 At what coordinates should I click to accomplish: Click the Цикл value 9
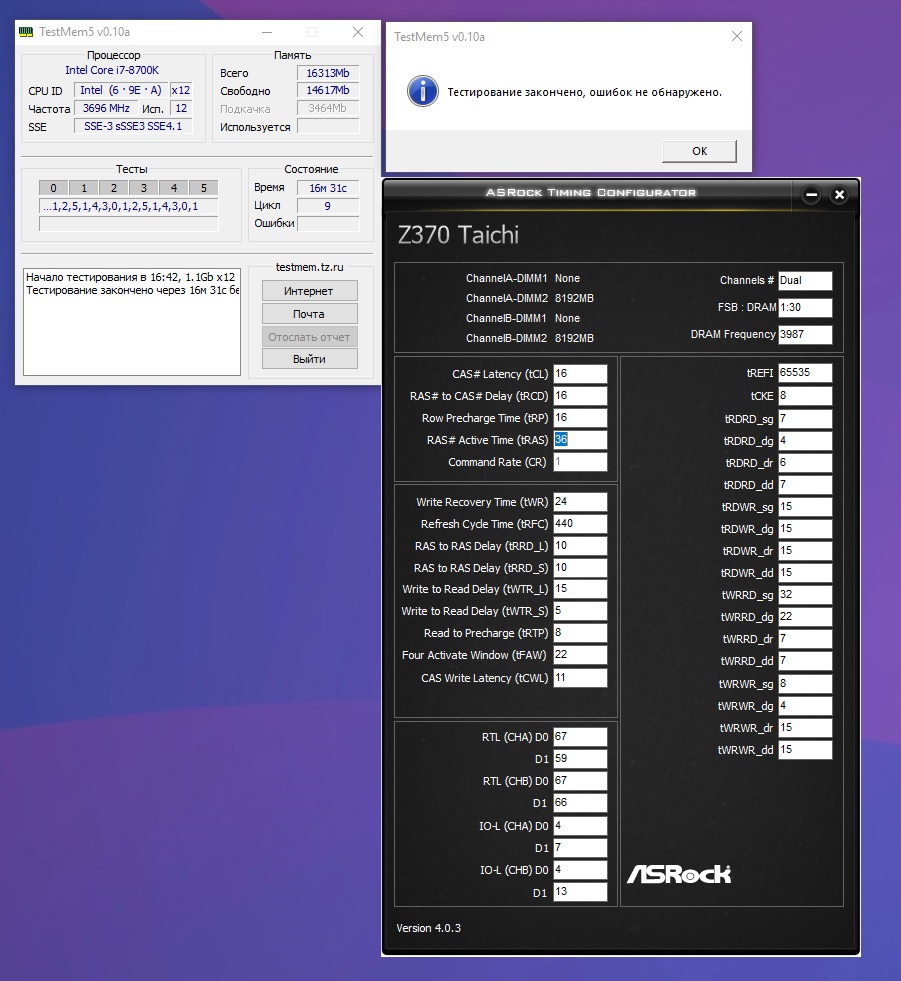[328, 206]
